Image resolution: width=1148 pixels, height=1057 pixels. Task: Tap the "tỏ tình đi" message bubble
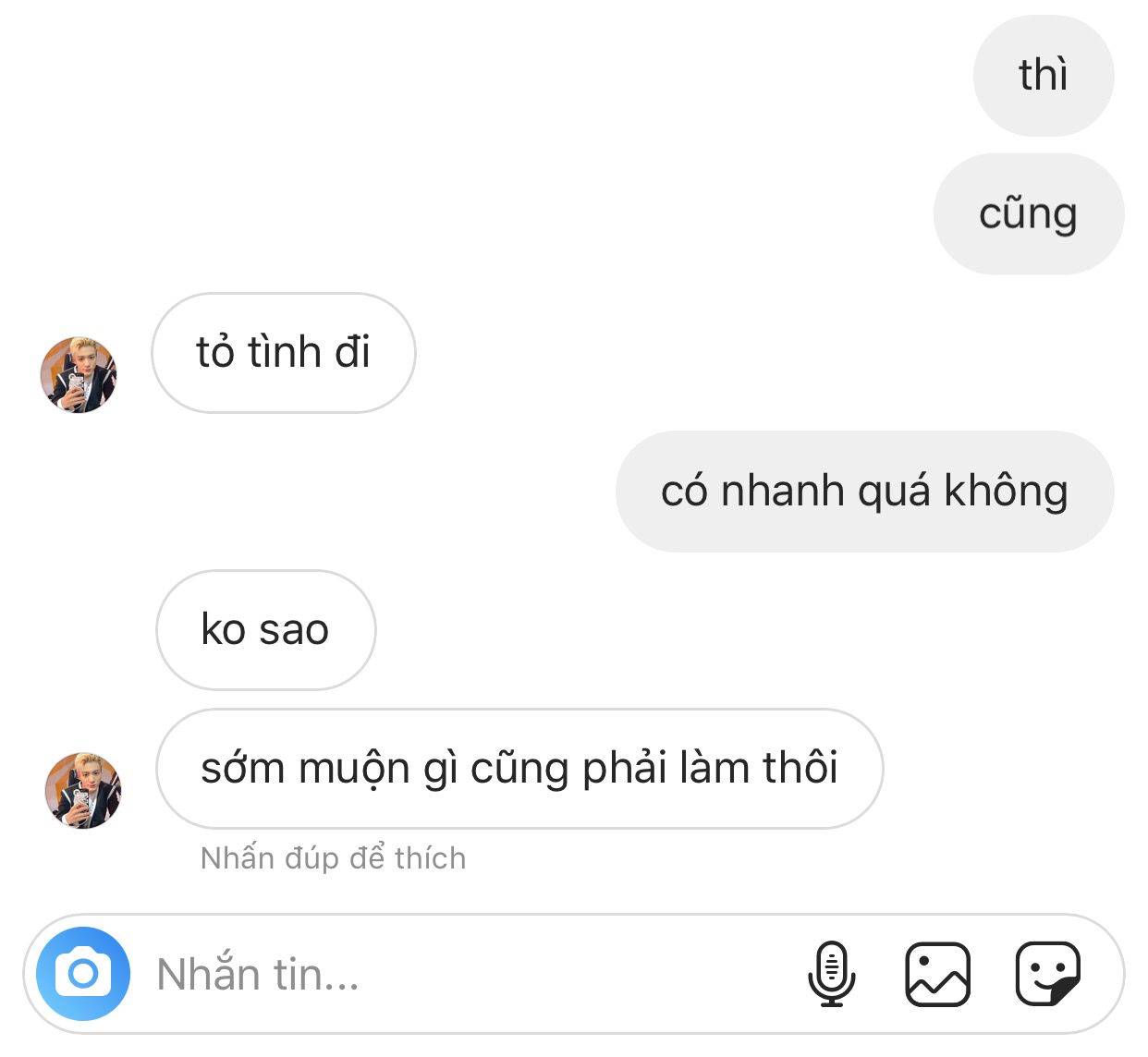[x=284, y=353]
